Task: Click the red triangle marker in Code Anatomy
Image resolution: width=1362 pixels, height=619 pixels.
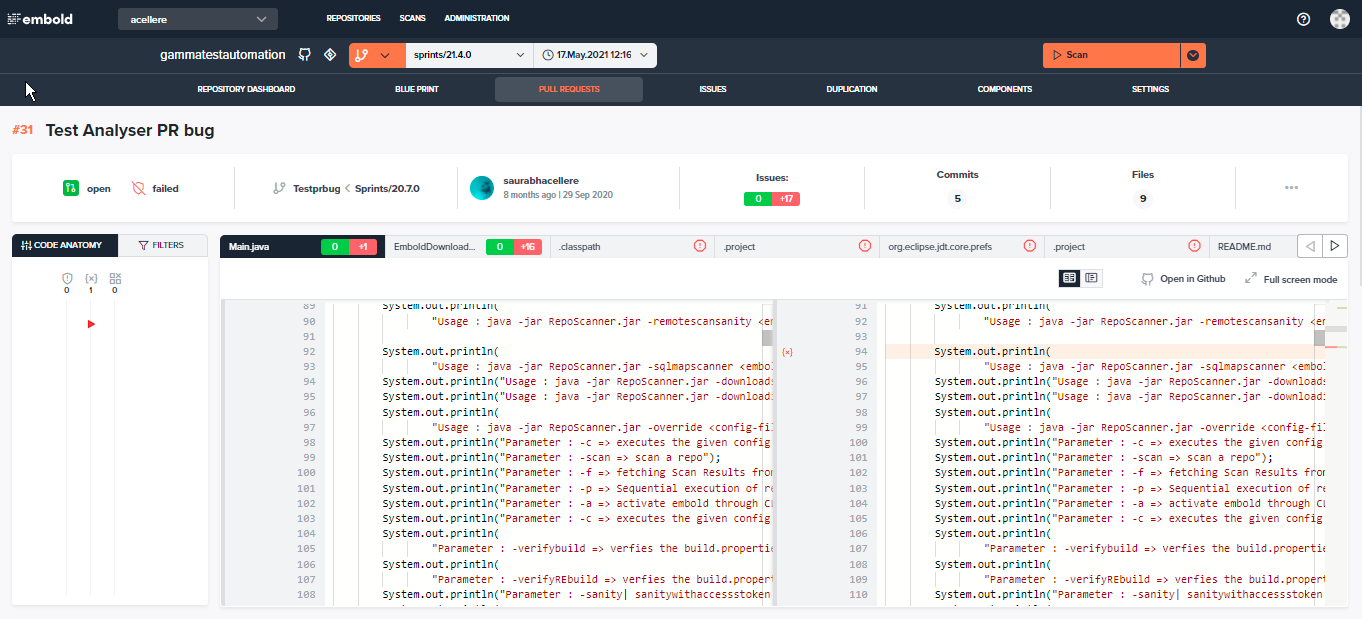Action: [x=91, y=324]
